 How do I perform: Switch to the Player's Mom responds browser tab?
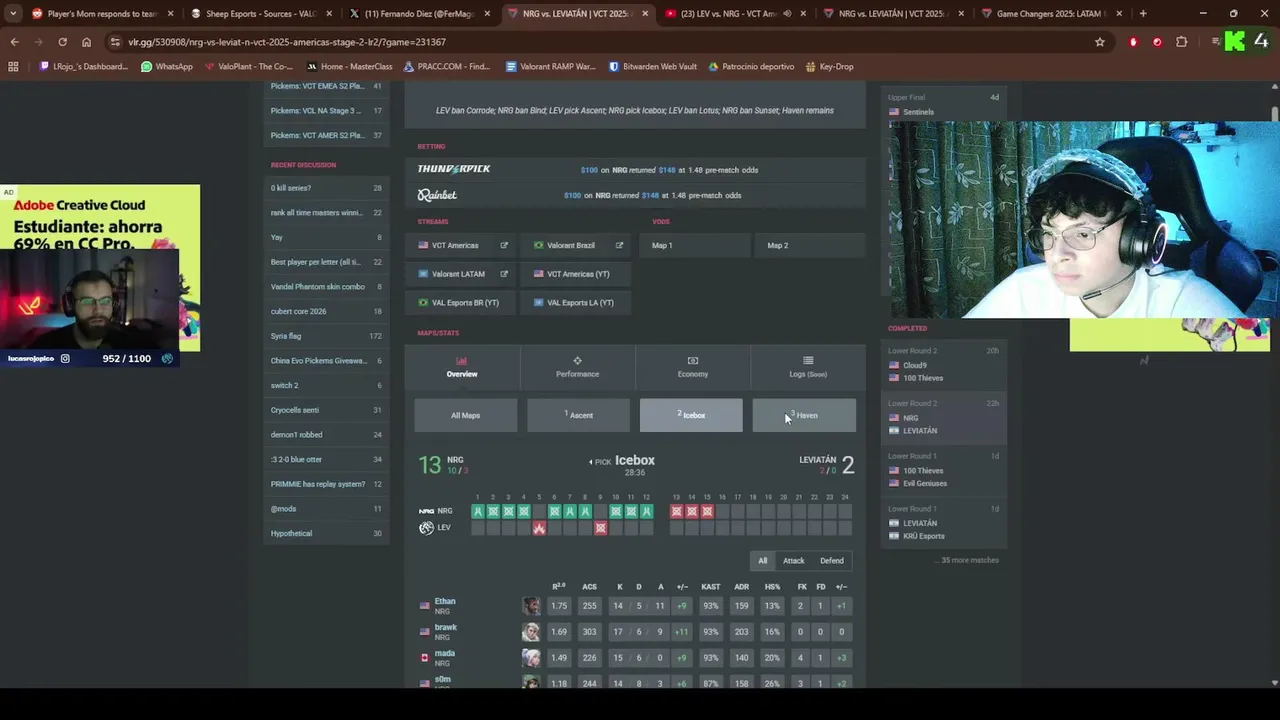tap(102, 14)
